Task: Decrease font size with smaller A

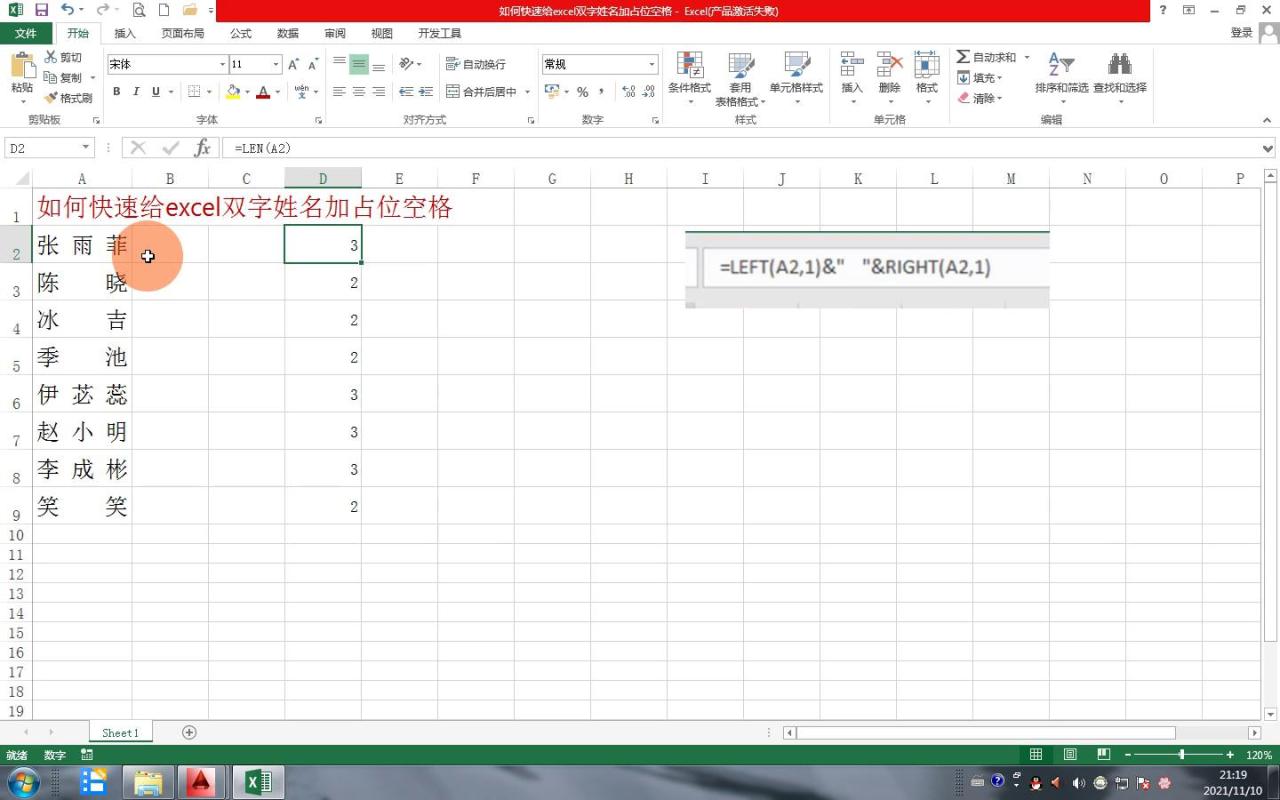Action: tap(313, 64)
